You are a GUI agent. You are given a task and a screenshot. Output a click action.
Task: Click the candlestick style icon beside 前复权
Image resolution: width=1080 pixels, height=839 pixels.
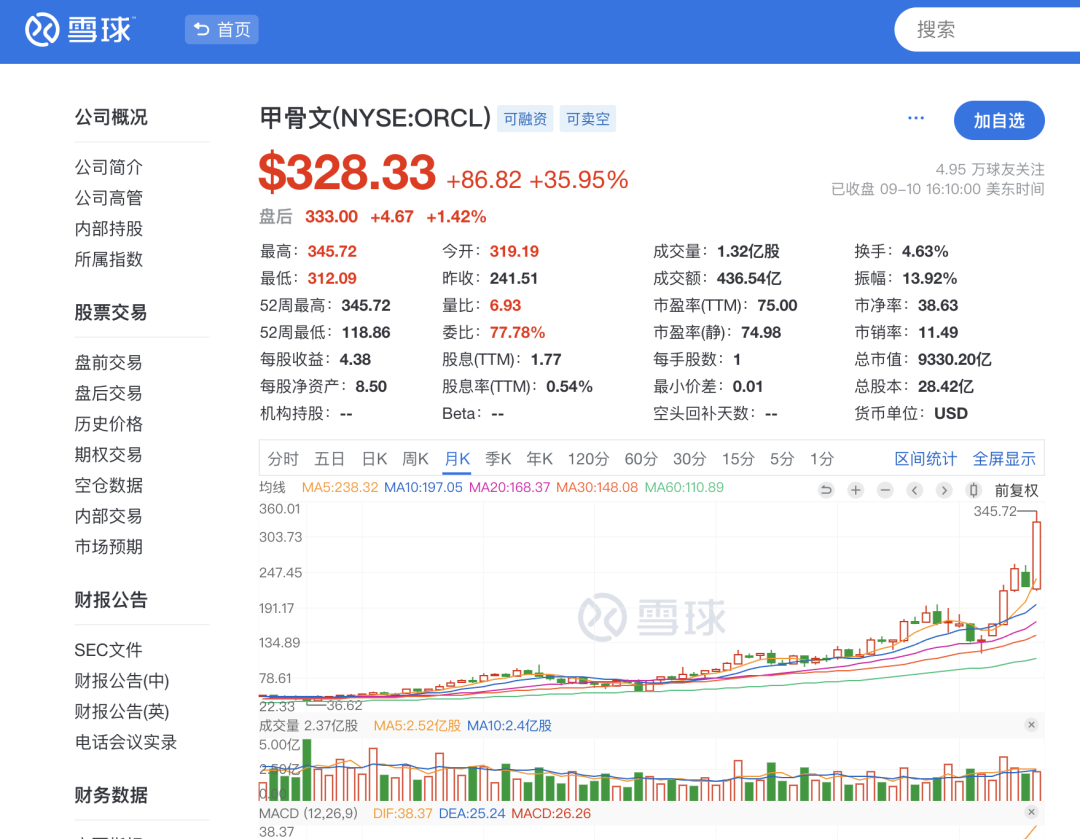pyautogui.click(x=974, y=490)
